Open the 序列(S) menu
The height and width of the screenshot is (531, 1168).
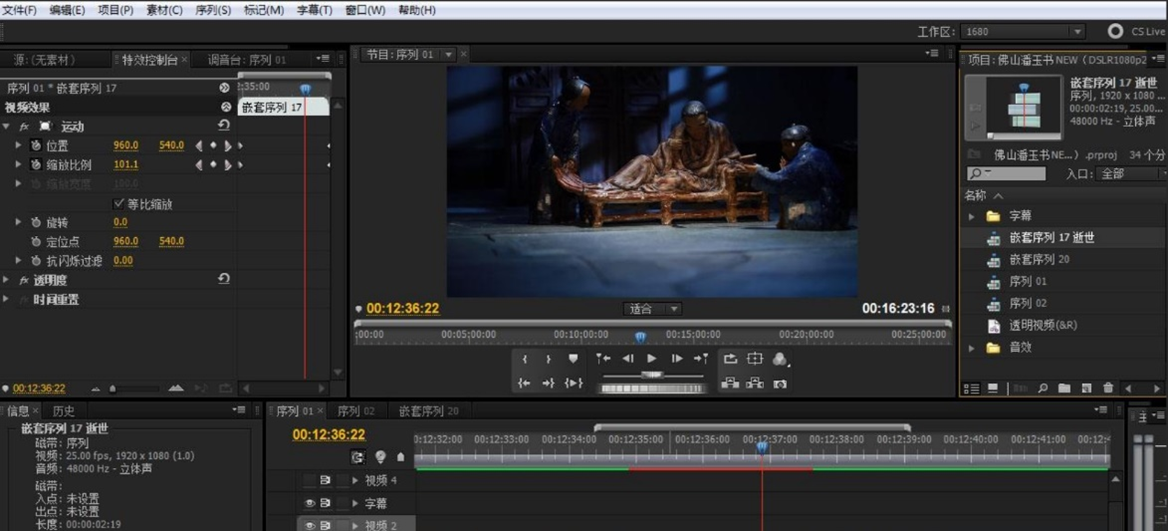tap(213, 10)
